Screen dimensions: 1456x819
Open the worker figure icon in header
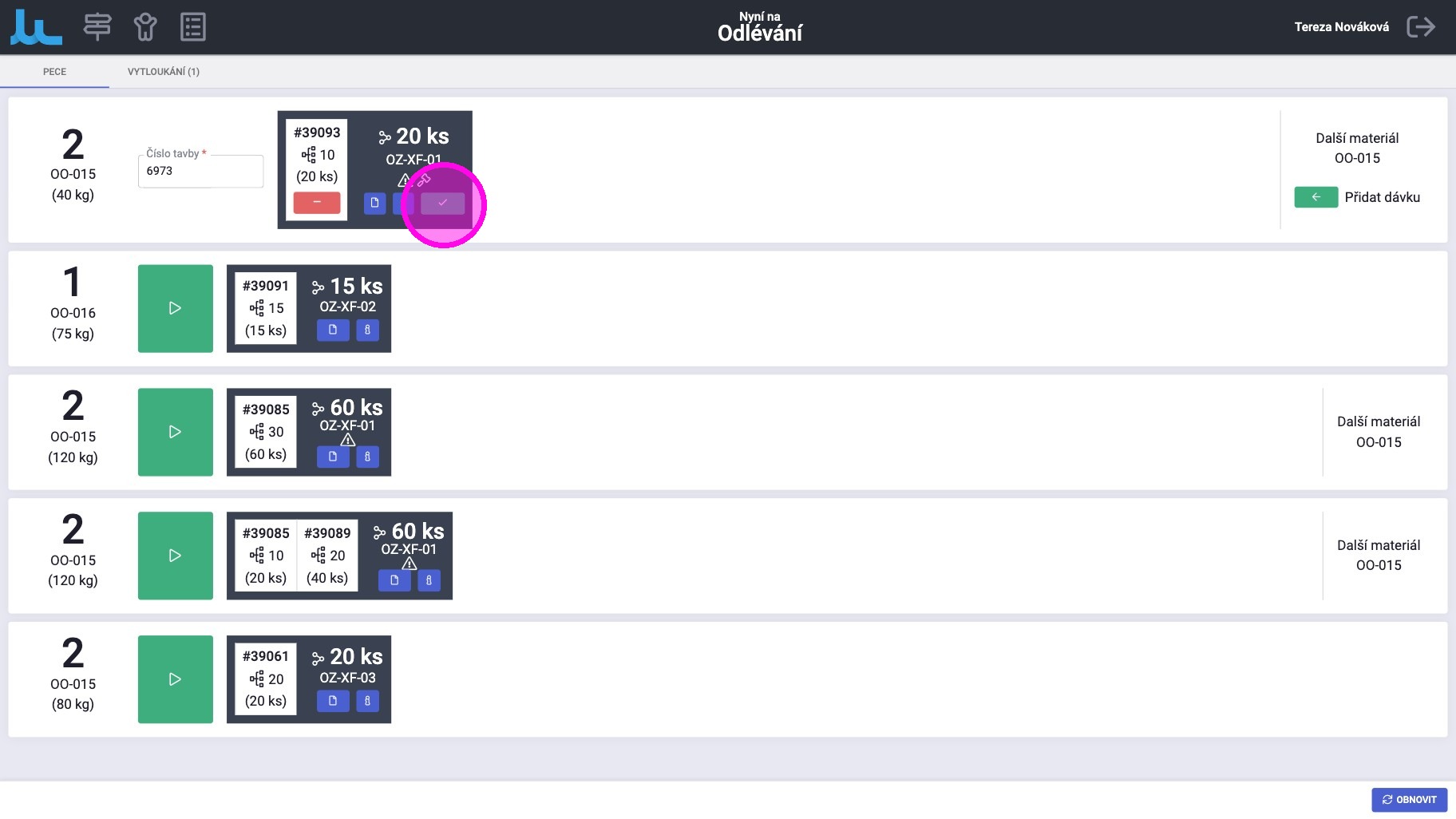pos(145,27)
